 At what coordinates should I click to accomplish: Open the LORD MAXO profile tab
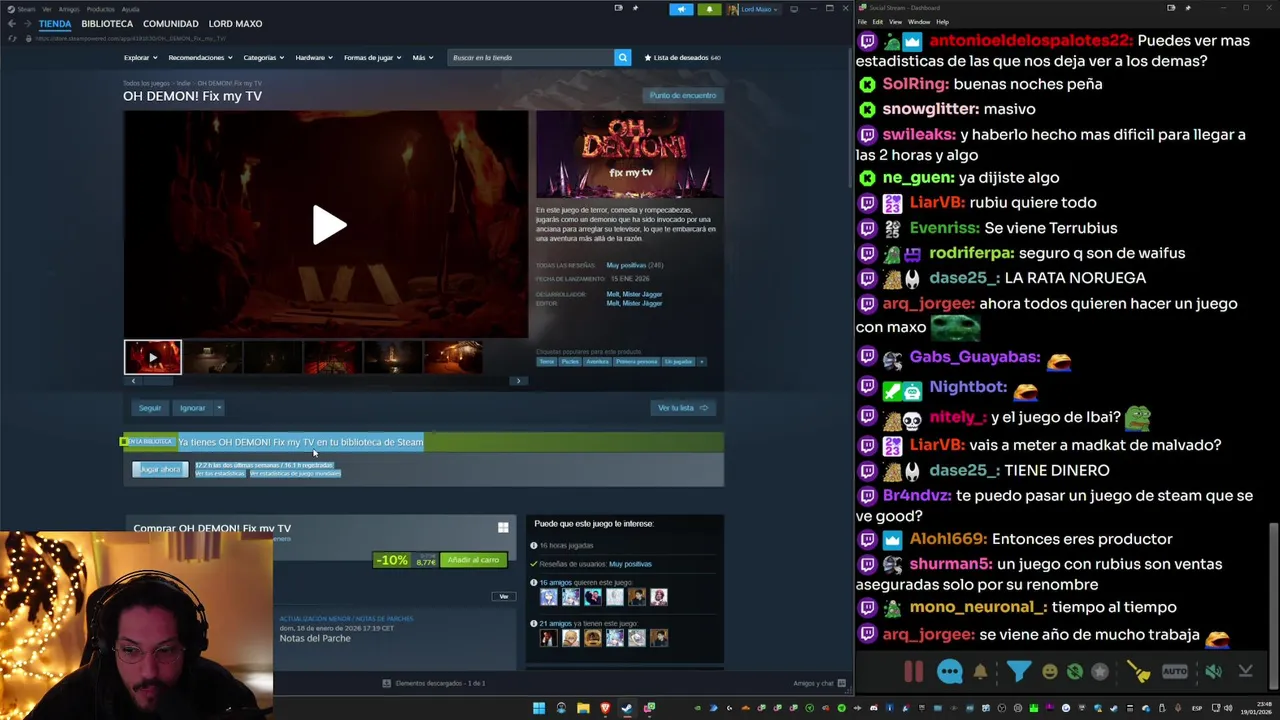tap(235, 24)
